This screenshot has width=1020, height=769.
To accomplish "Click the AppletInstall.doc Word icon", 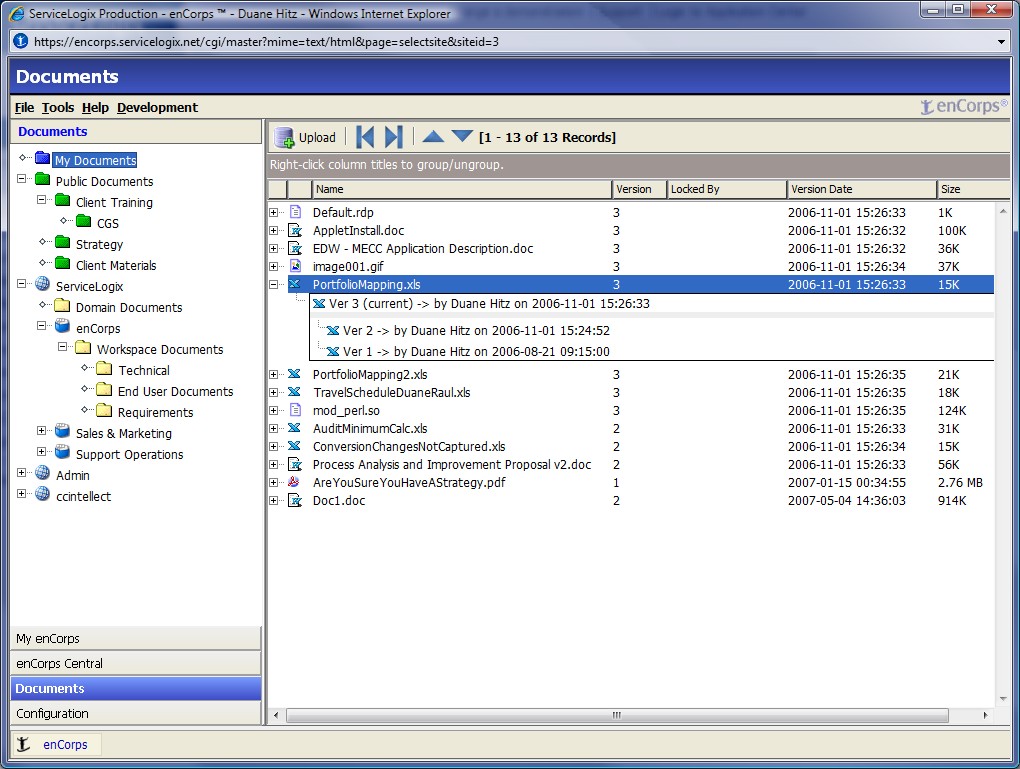I will 295,230.
